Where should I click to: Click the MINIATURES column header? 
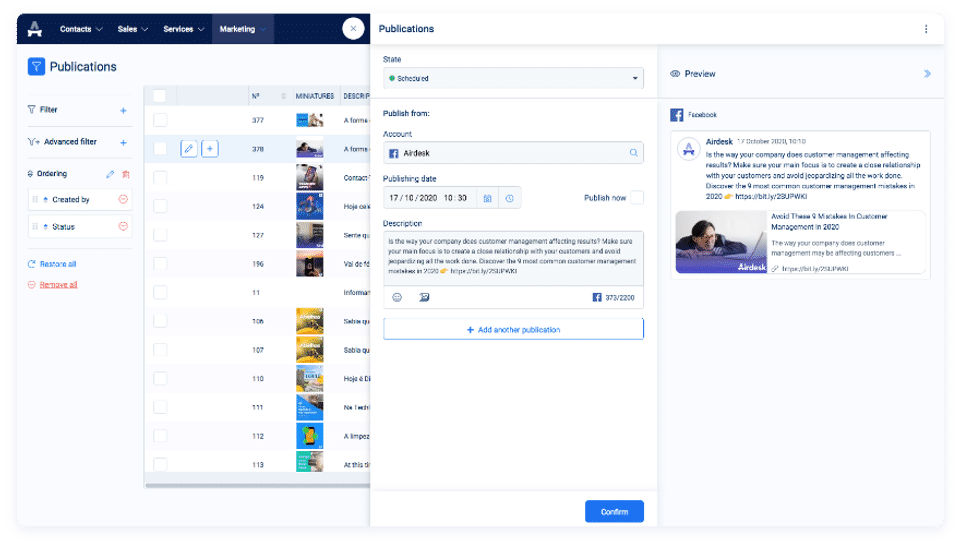(315, 96)
